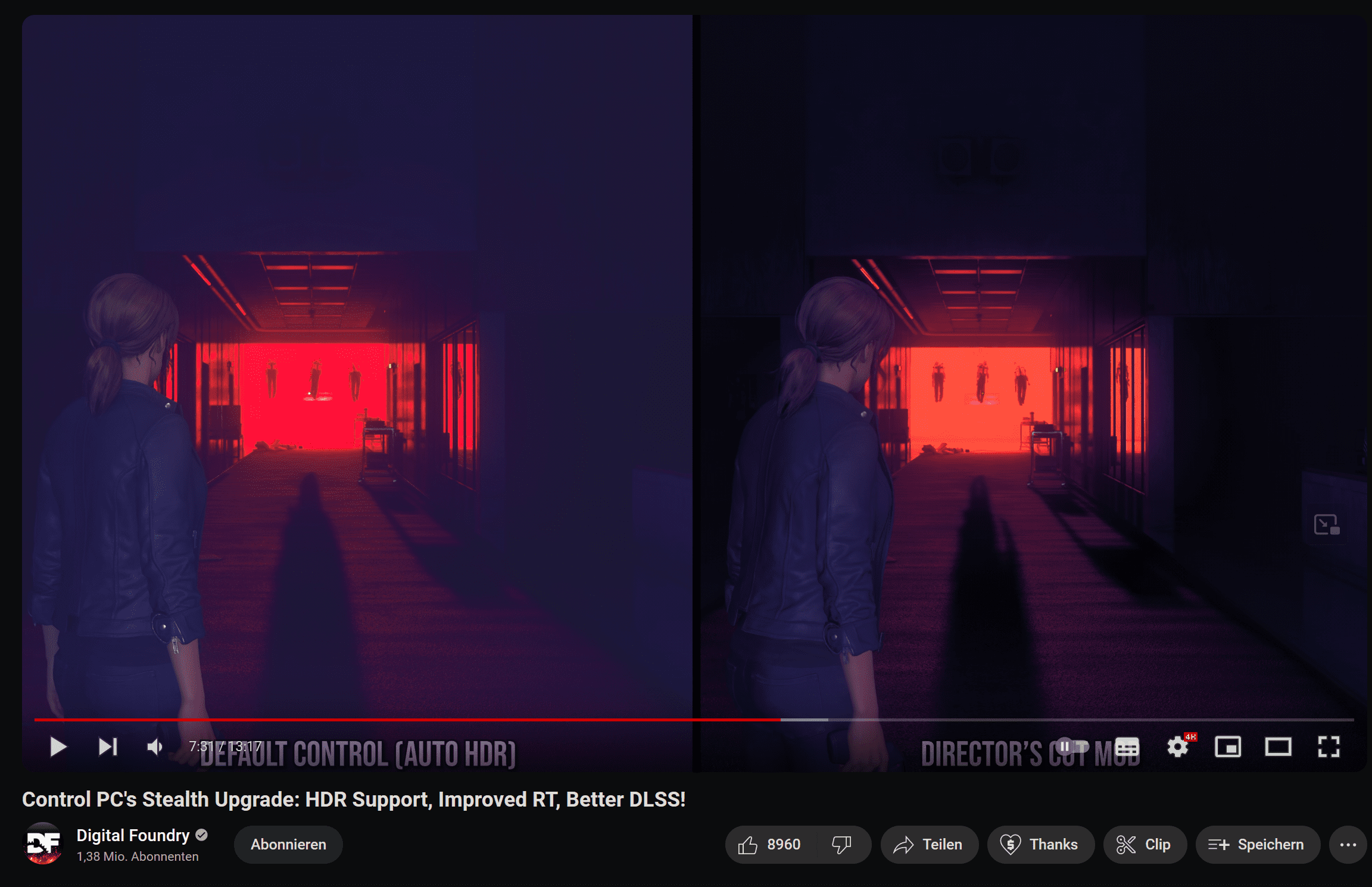
Task: Click the 1,38 Mio. Abonnenten text
Action: (138, 856)
